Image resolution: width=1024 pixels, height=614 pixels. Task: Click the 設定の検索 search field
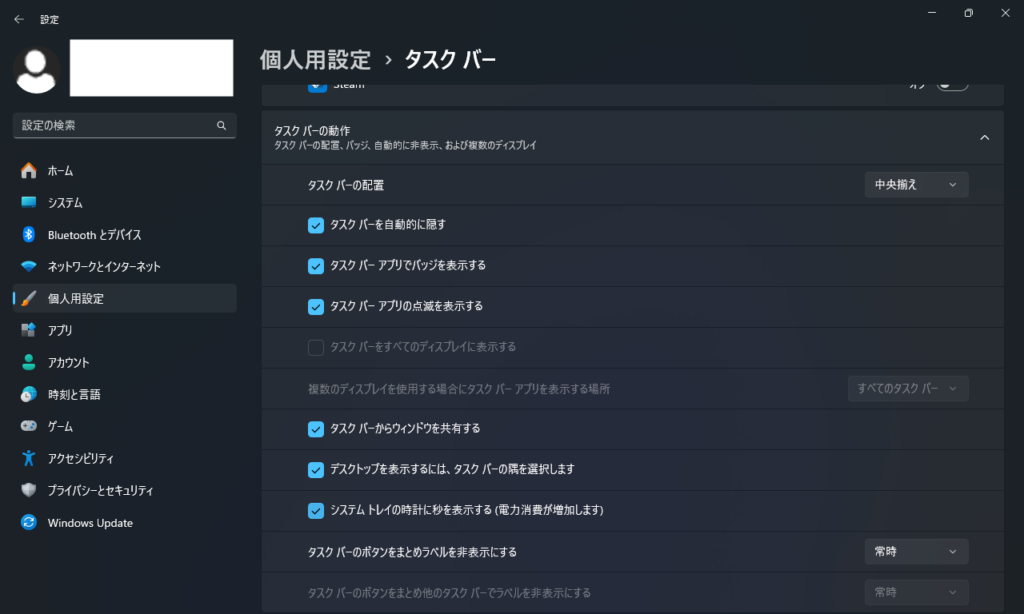125,125
